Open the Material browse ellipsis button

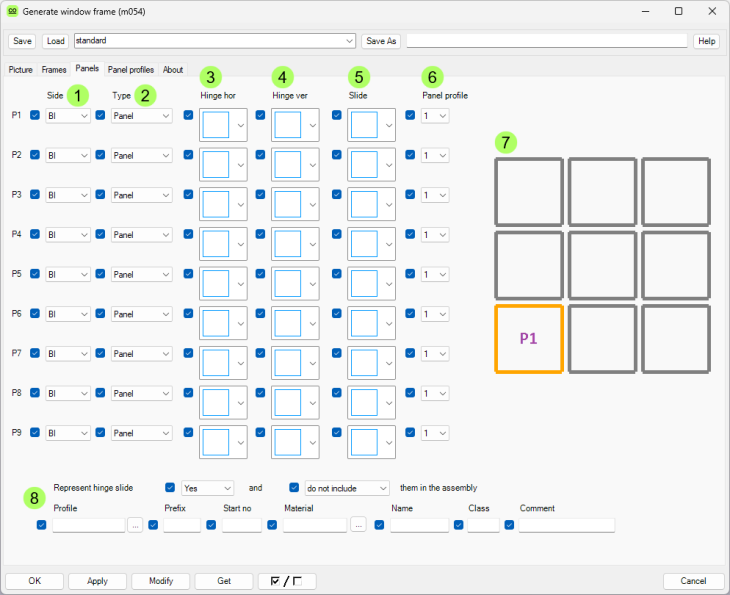click(358, 525)
